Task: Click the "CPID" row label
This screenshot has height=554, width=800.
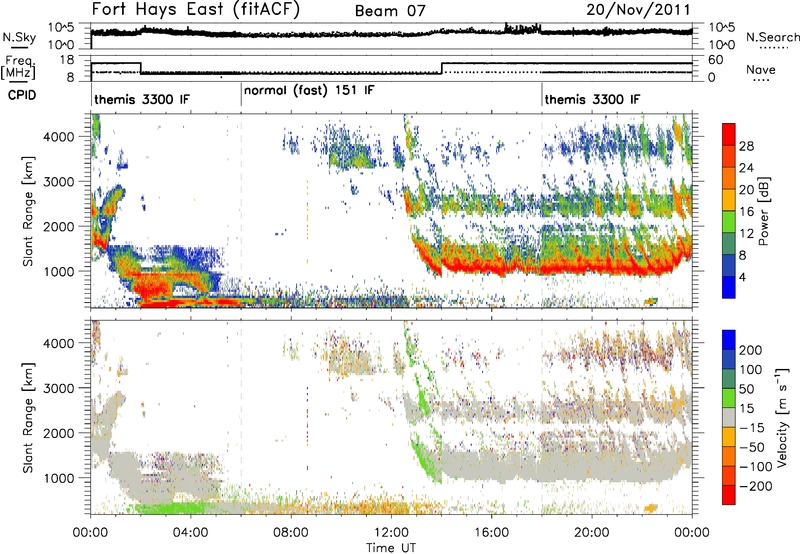Action: pos(22,95)
